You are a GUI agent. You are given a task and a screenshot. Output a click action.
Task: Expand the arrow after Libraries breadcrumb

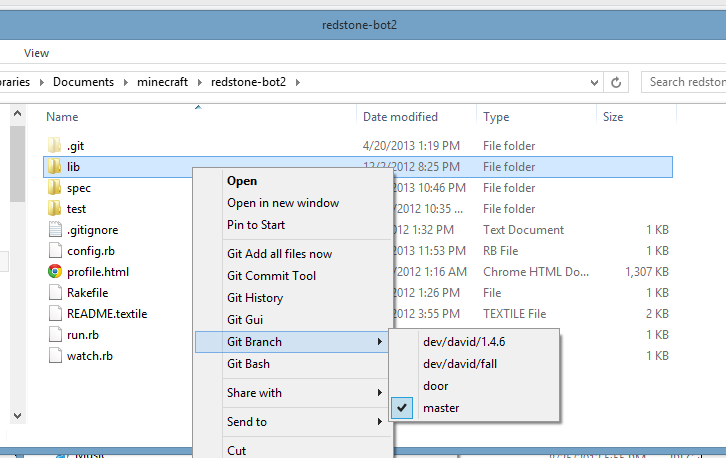(x=42, y=82)
